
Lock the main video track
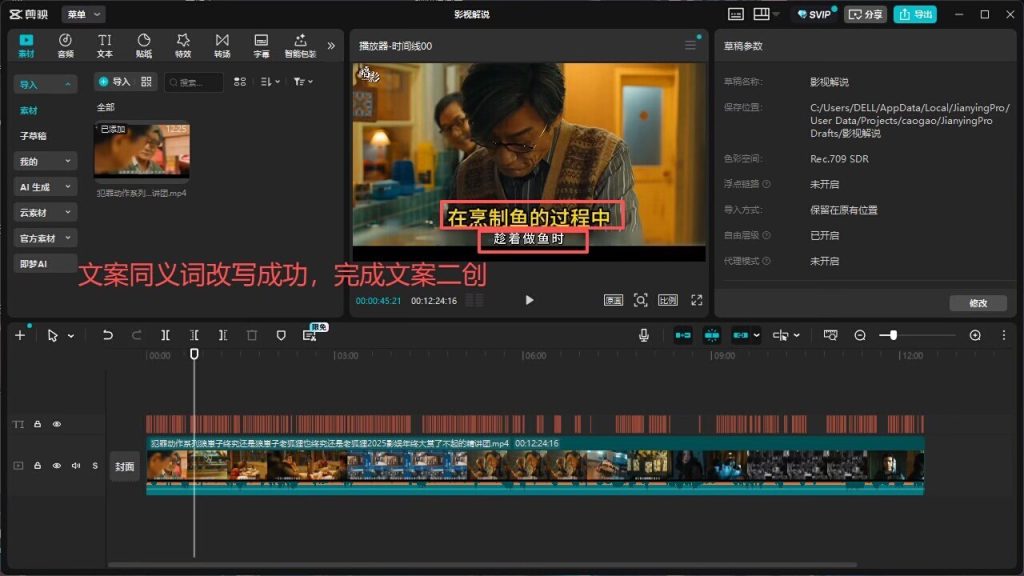click(x=37, y=466)
